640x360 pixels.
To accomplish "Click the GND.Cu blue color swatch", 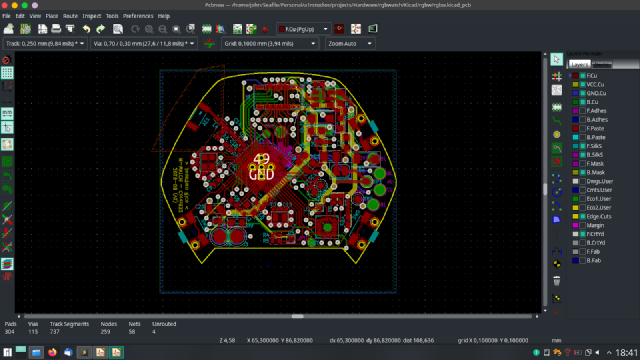I will [576, 93].
